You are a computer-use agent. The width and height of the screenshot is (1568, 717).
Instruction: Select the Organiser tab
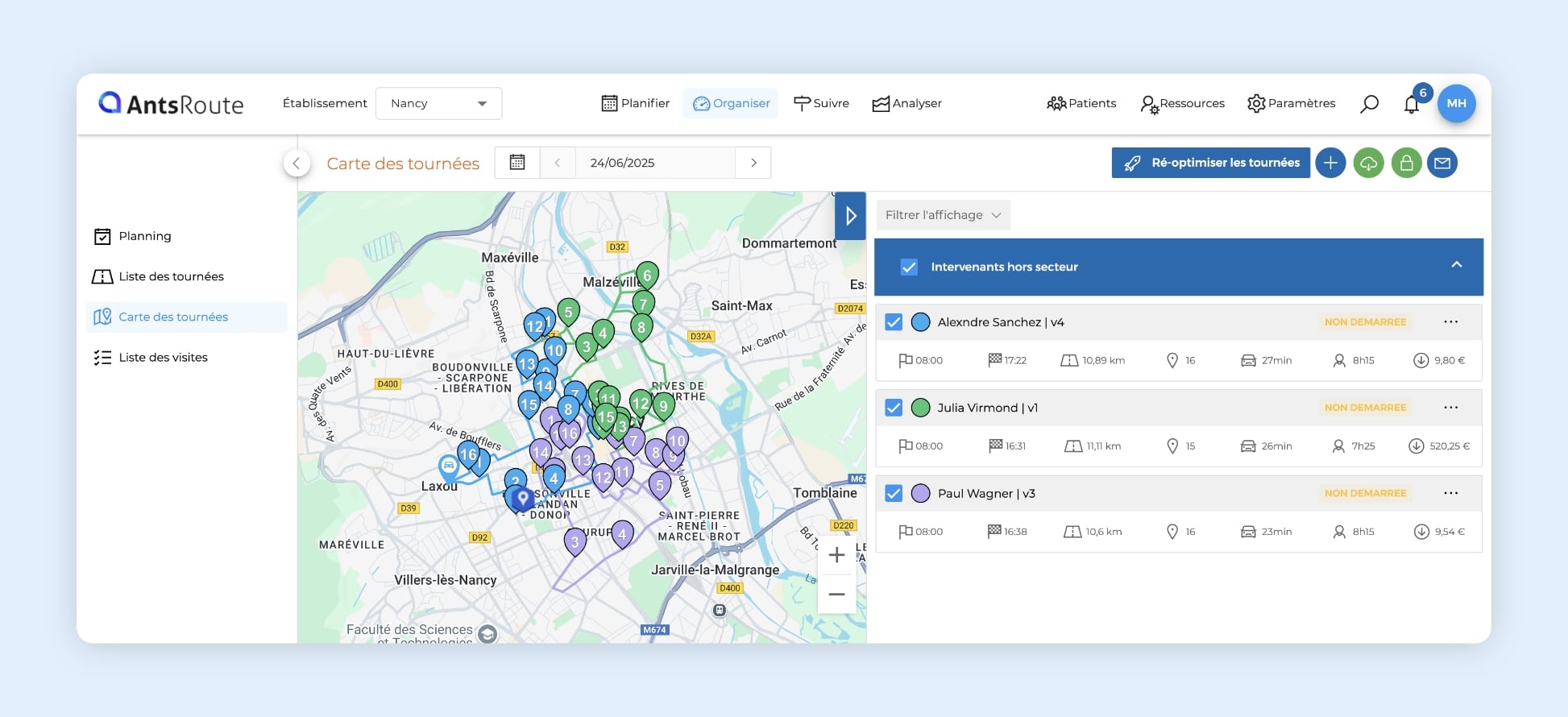pos(730,103)
